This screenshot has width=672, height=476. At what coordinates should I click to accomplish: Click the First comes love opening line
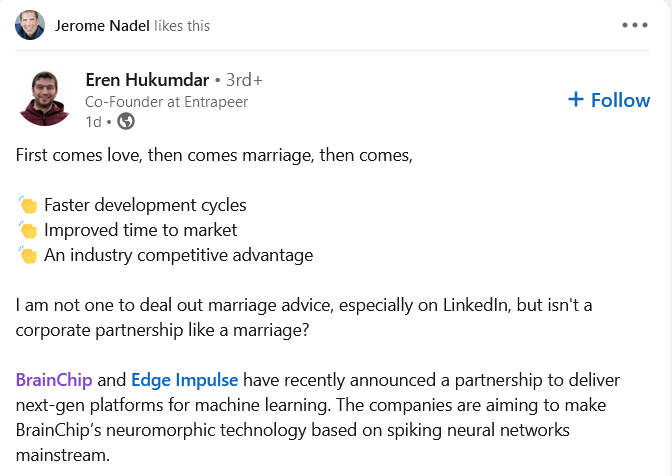pos(214,156)
